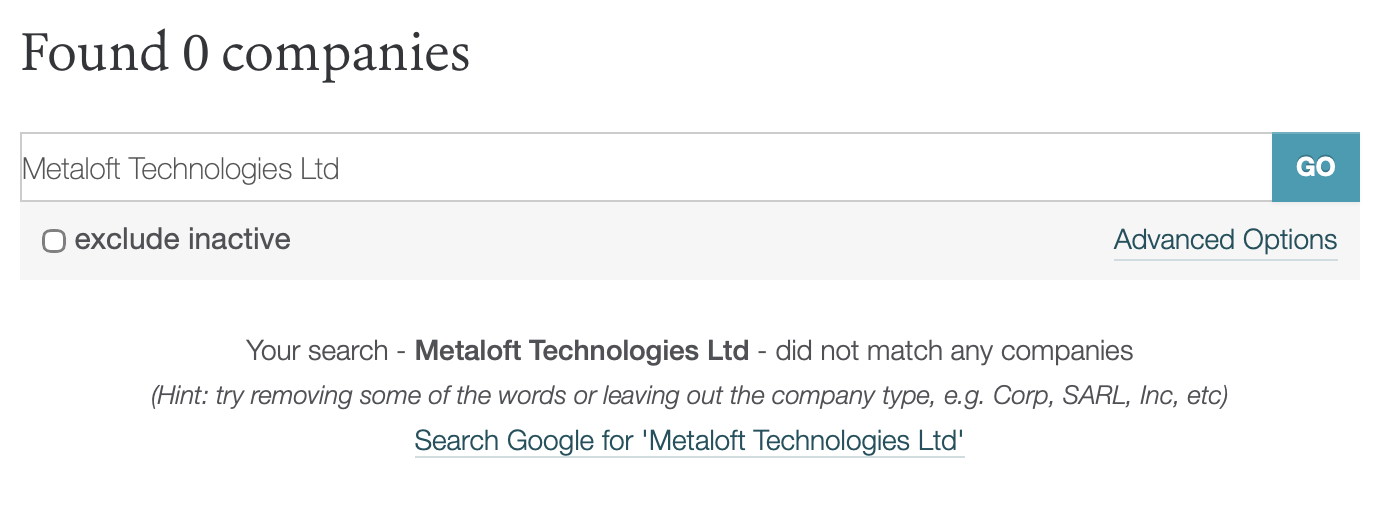Click 'Your search' text in the message
Screen dimensions: 1378x520
click(316, 352)
